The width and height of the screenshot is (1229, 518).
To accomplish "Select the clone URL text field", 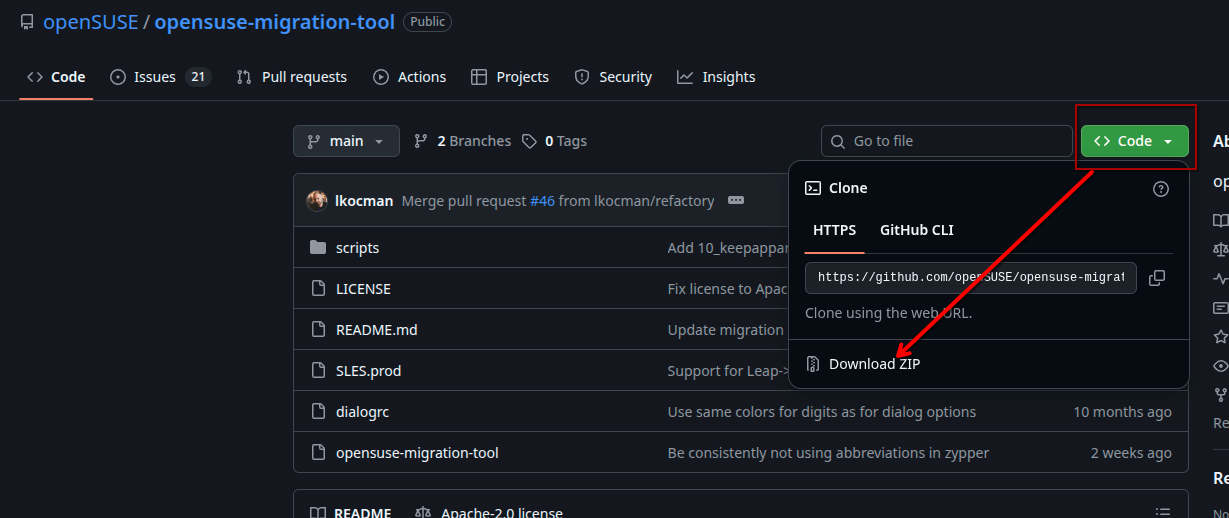I will coord(970,278).
